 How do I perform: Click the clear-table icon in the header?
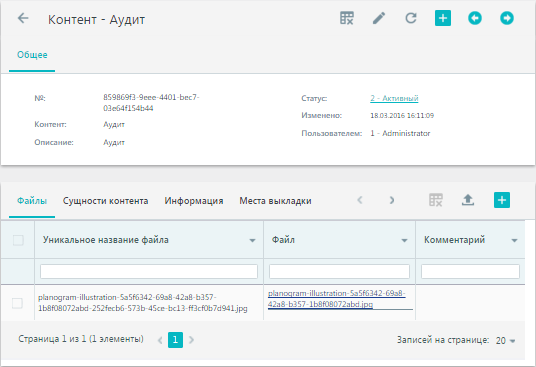point(347,18)
